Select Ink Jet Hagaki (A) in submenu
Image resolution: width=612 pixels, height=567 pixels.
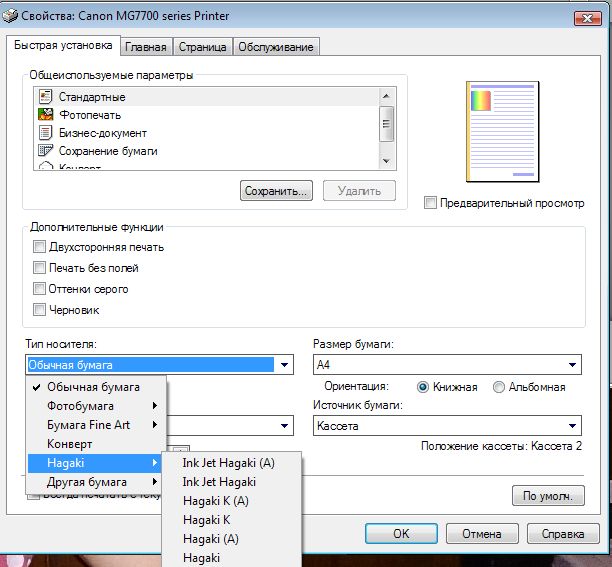coord(231,463)
